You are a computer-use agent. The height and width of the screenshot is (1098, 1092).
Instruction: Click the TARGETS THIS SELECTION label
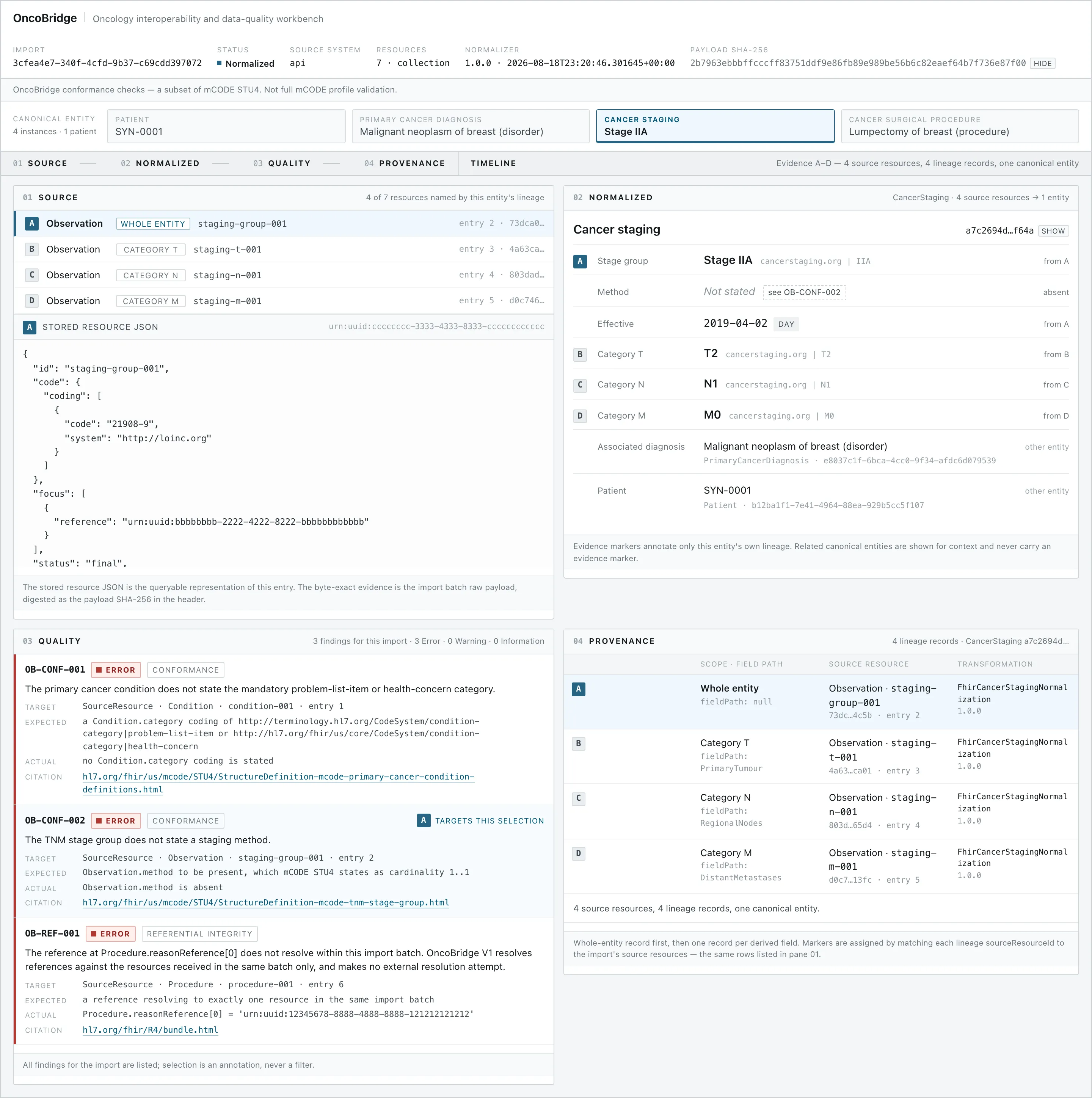pos(490,821)
